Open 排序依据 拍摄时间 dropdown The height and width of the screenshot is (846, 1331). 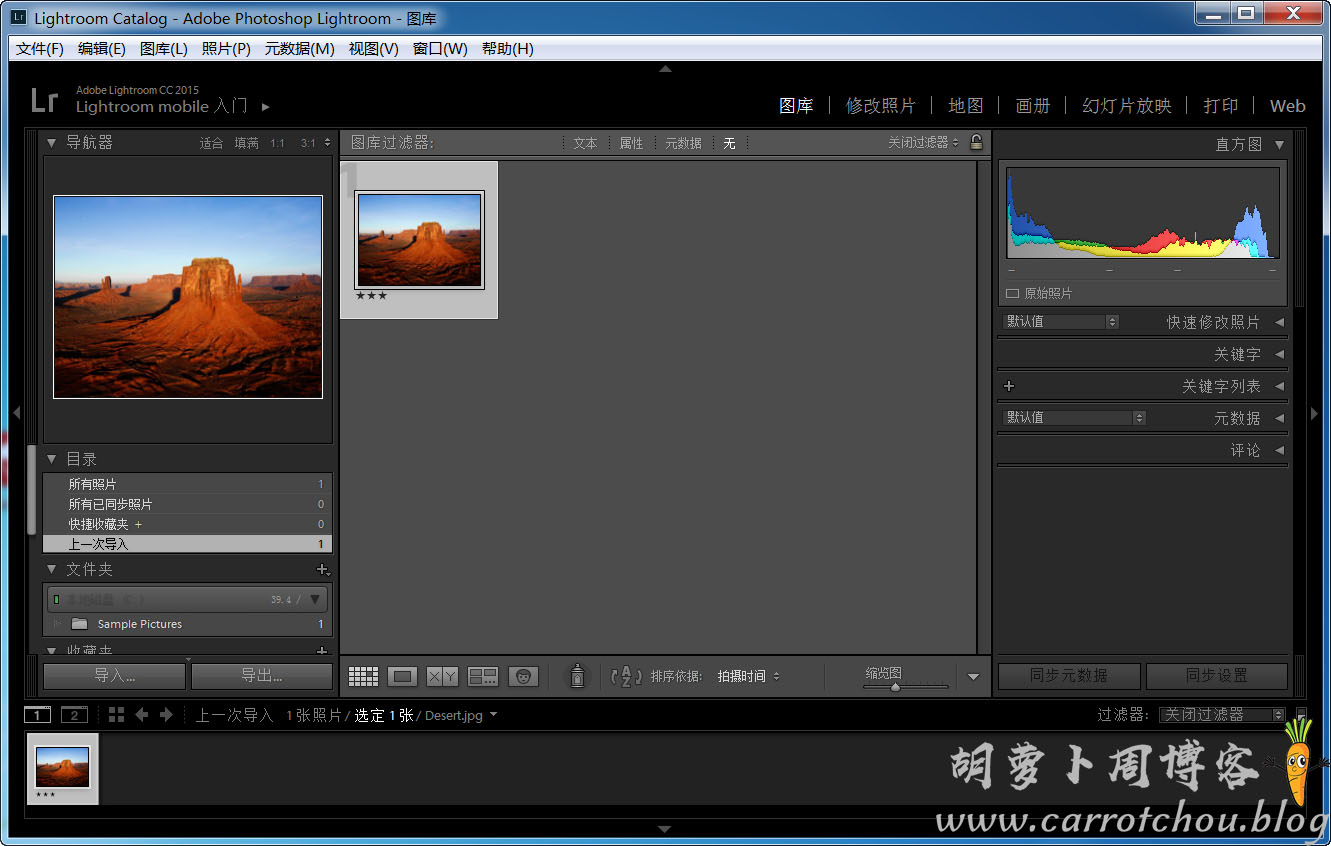coord(748,677)
